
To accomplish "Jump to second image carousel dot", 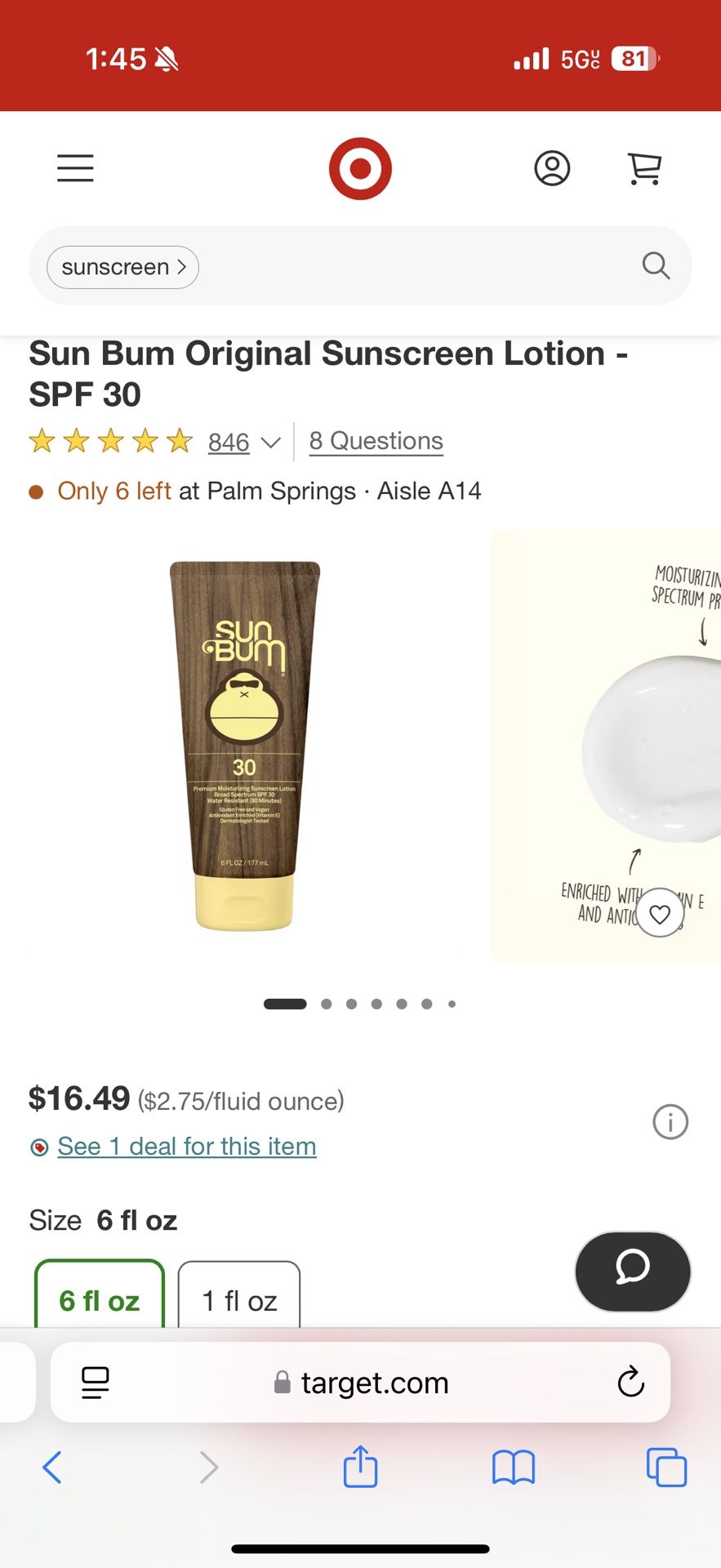I will pyautogui.click(x=327, y=1004).
